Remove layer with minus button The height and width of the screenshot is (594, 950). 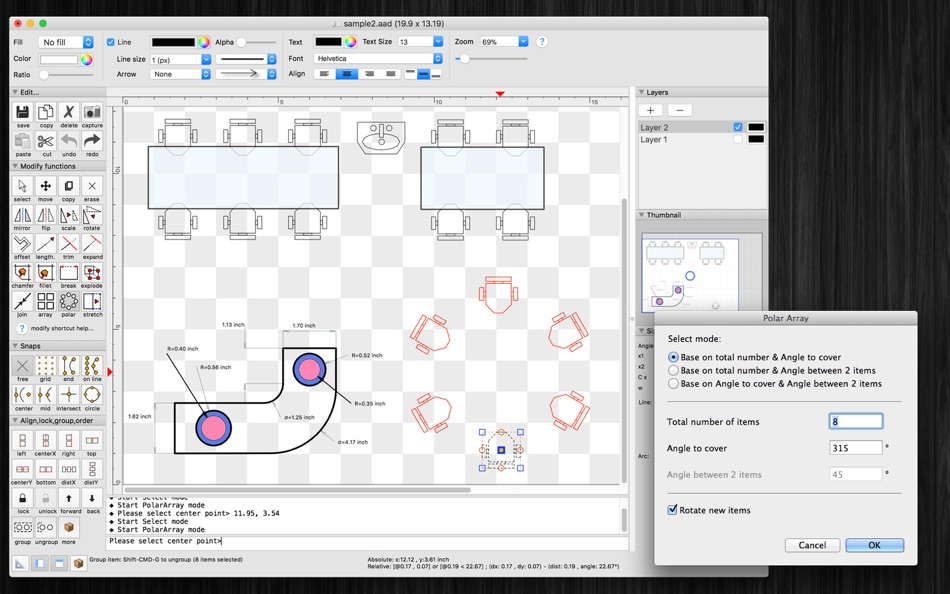click(679, 110)
